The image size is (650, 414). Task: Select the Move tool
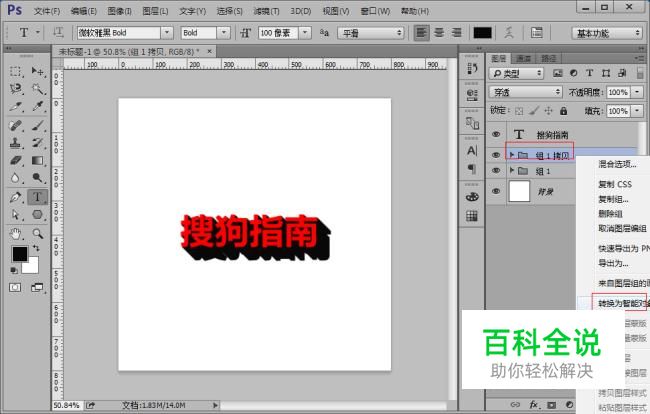click(38, 71)
